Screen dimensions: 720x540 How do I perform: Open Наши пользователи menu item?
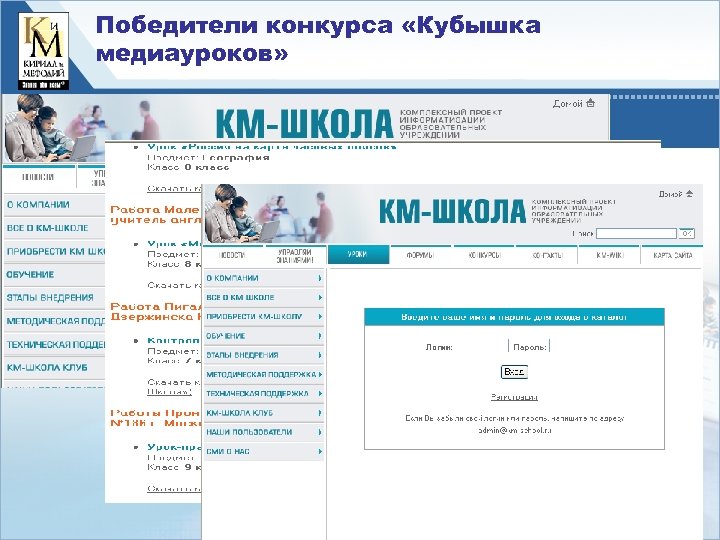(264, 432)
